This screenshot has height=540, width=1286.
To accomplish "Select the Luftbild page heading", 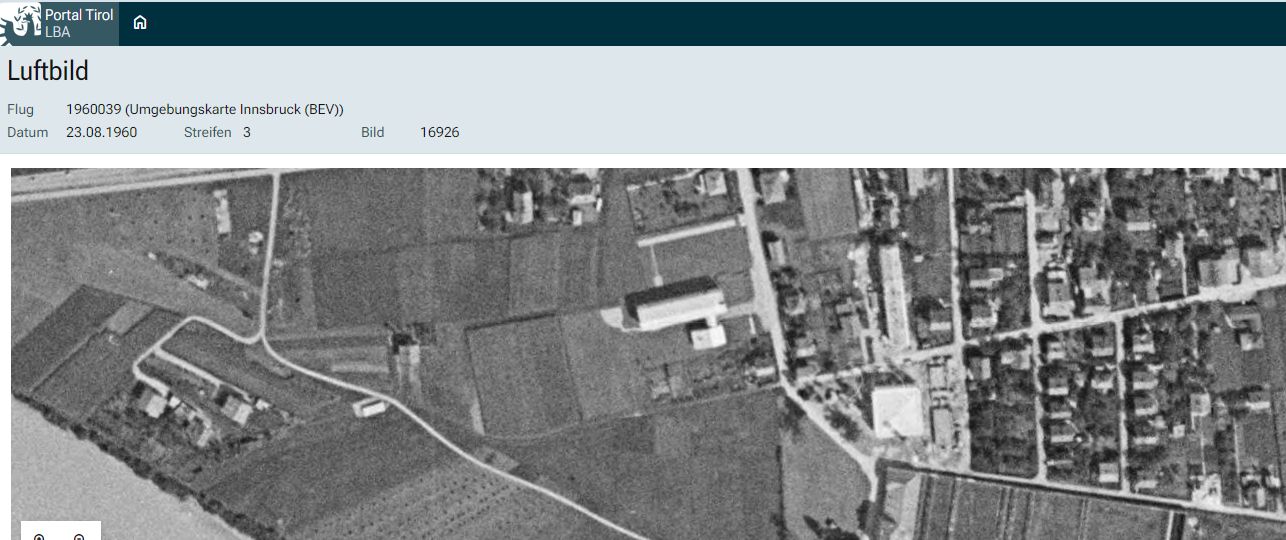I will pyautogui.click(x=48, y=71).
